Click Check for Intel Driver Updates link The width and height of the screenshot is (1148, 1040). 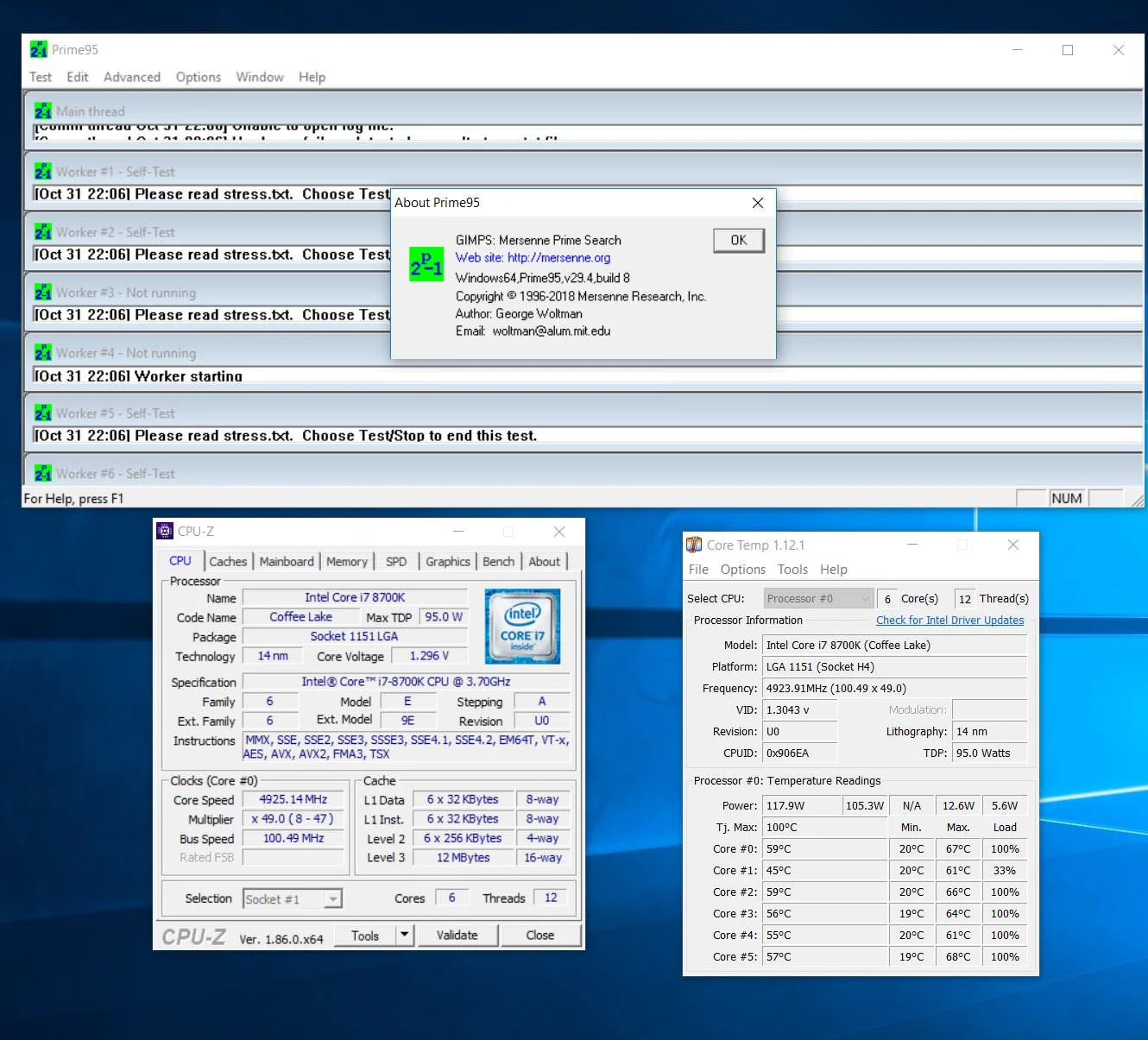tap(949, 621)
